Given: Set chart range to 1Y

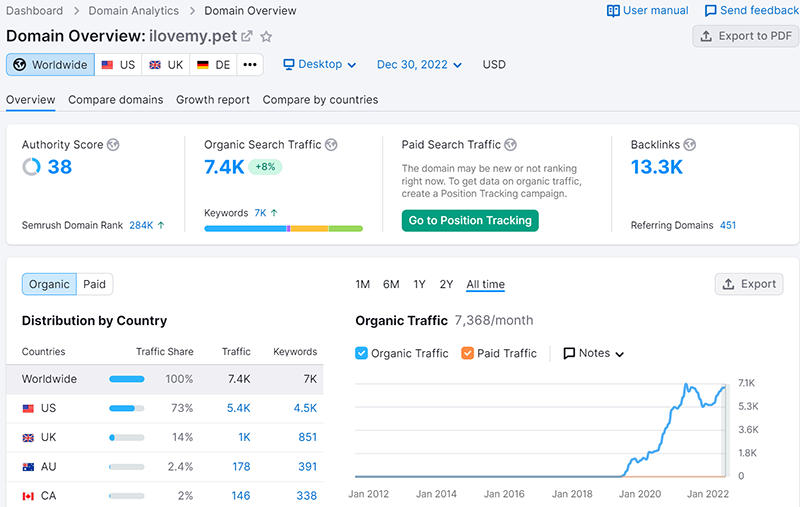Looking at the screenshot, I should click(419, 284).
